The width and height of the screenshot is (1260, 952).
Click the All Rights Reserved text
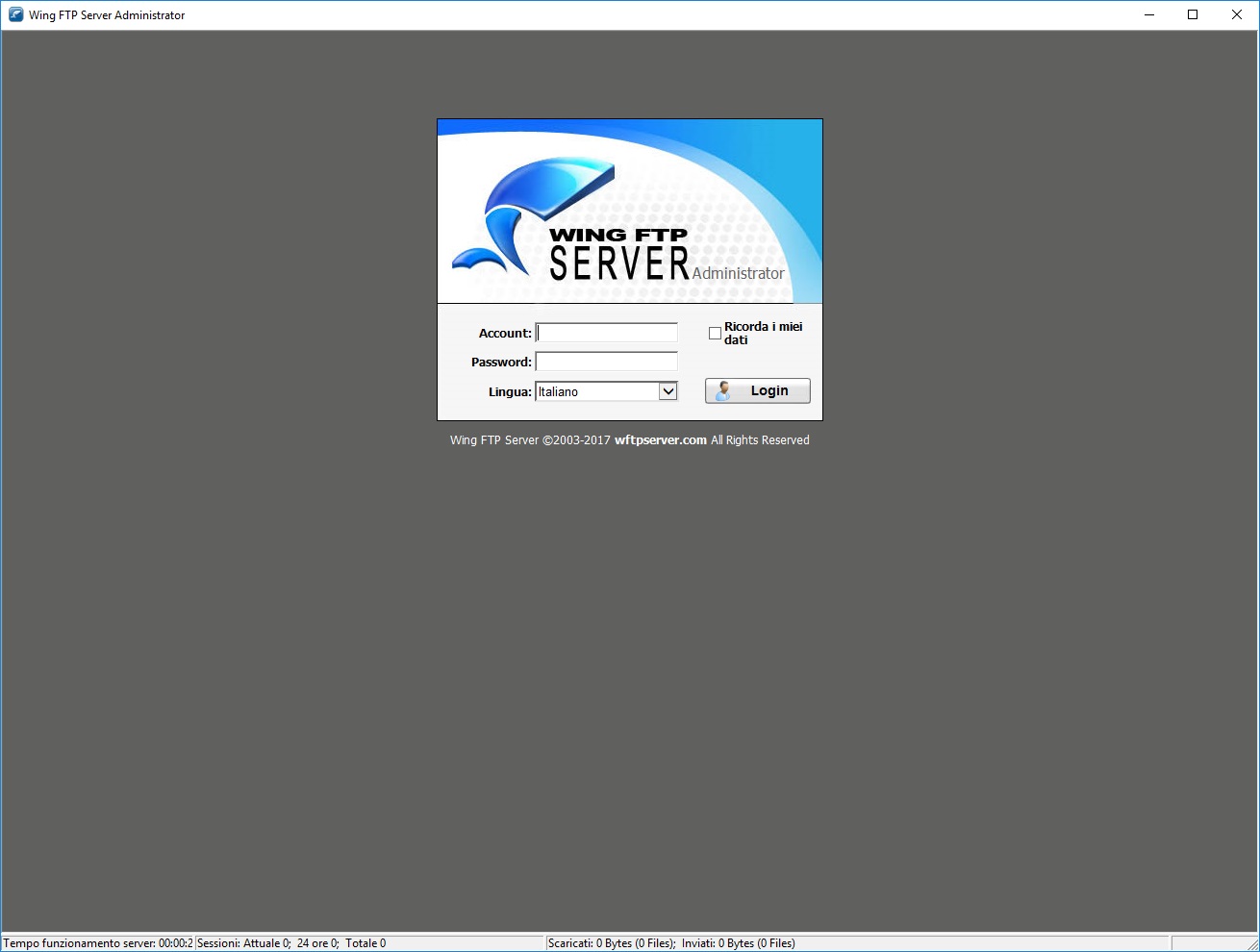[x=760, y=440]
